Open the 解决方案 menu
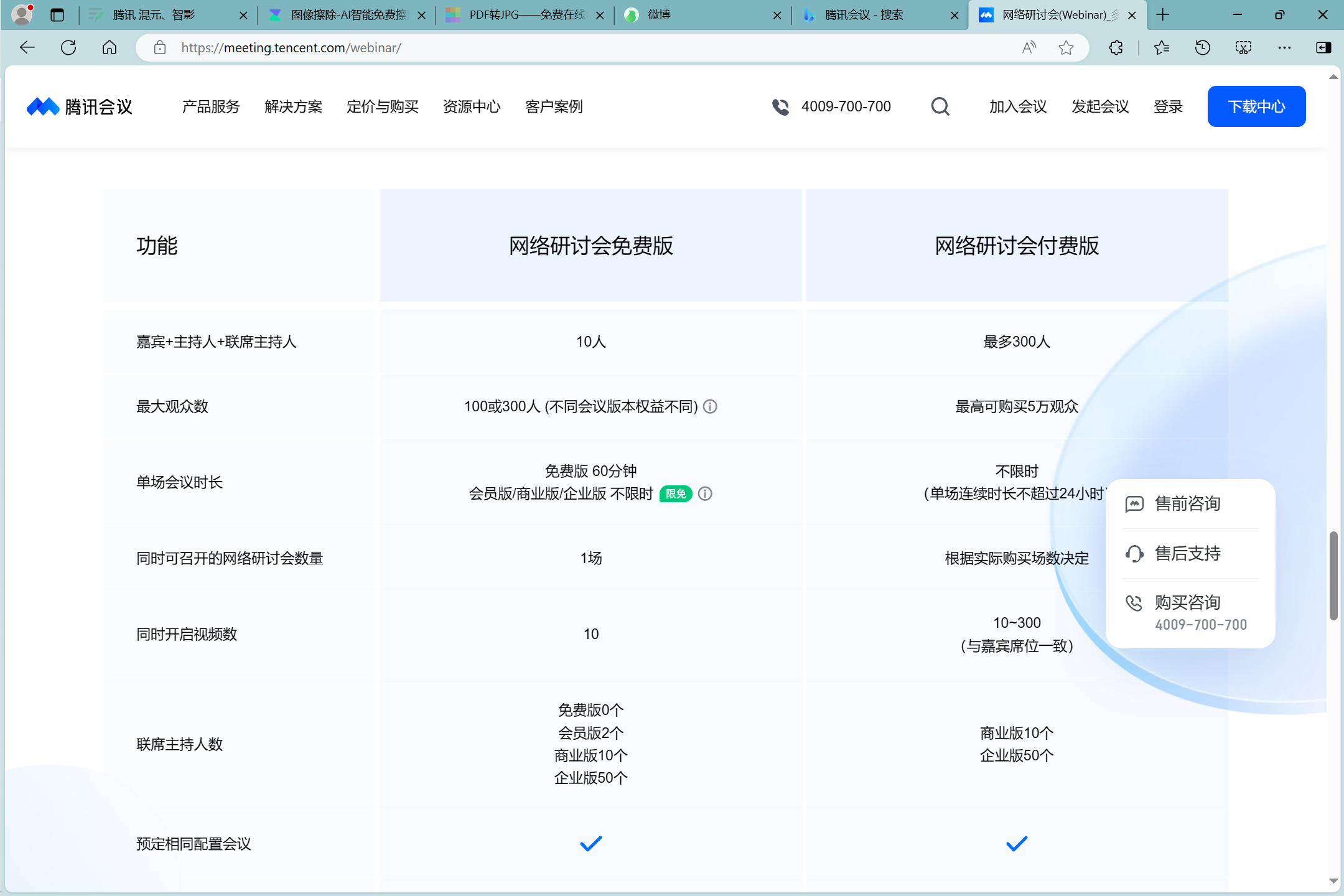The width and height of the screenshot is (1344, 896). 293,106
